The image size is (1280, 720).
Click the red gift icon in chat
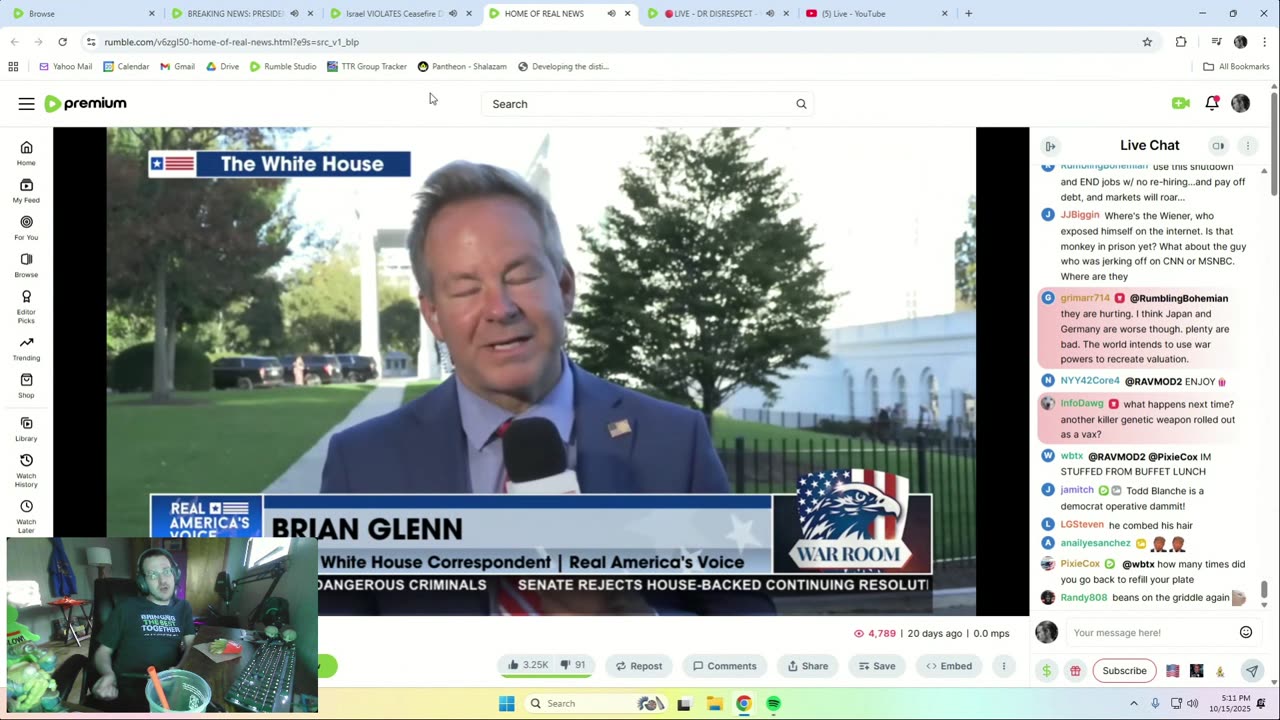point(1075,671)
